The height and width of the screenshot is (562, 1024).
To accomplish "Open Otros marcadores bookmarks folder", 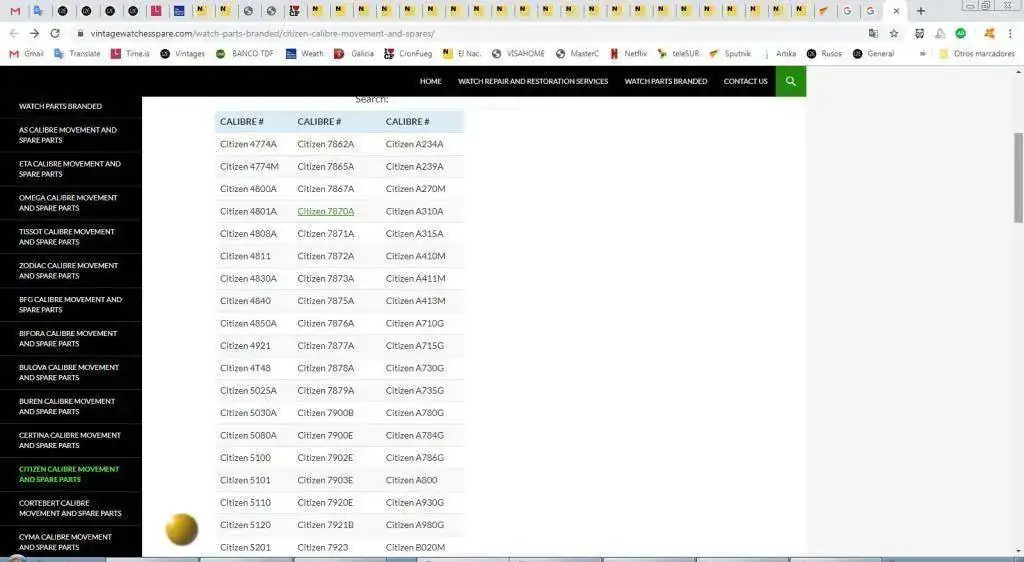I will tap(976, 54).
